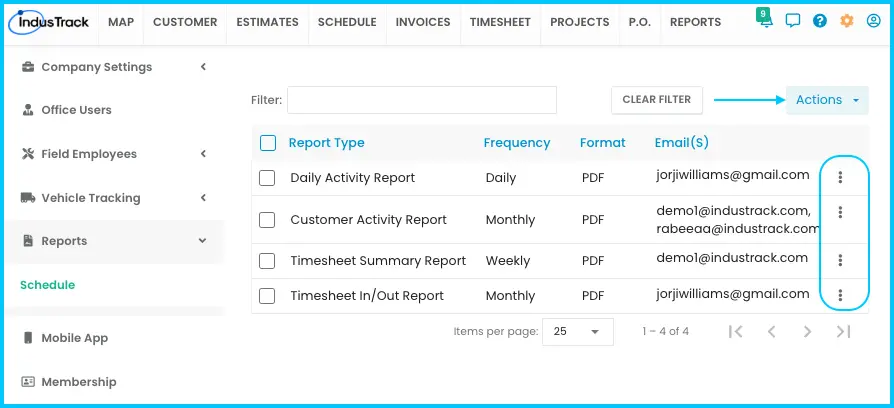Sort by Report Type column header

327,143
